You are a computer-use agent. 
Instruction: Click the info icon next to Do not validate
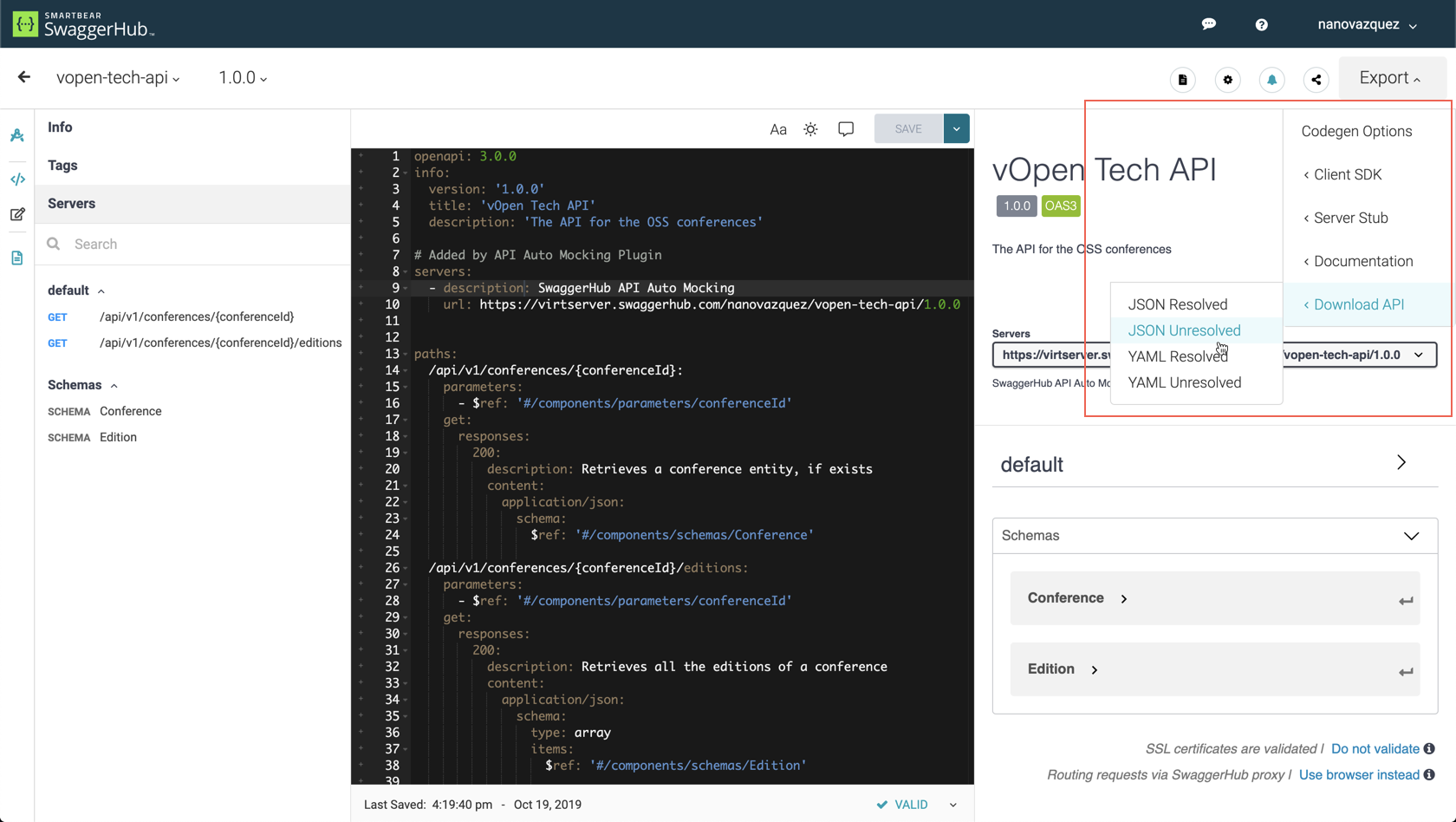(1429, 748)
